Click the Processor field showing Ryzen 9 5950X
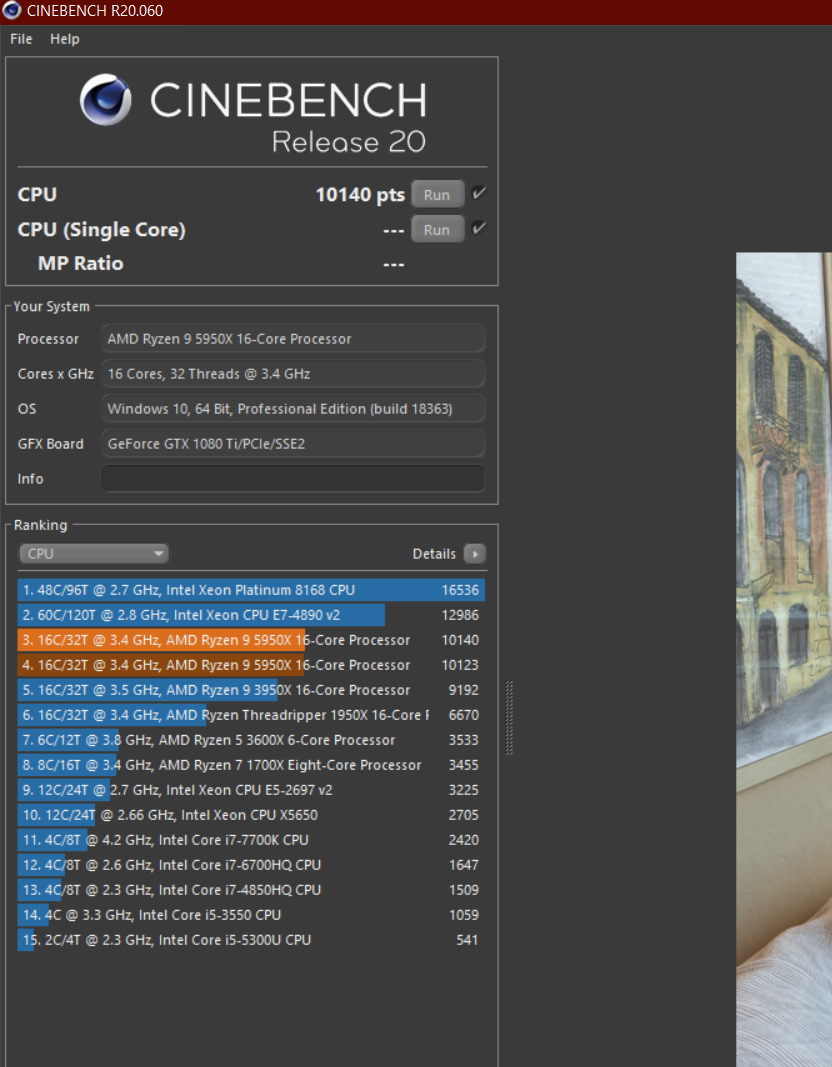This screenshot has height=1067, width=832. coord(293,338)
